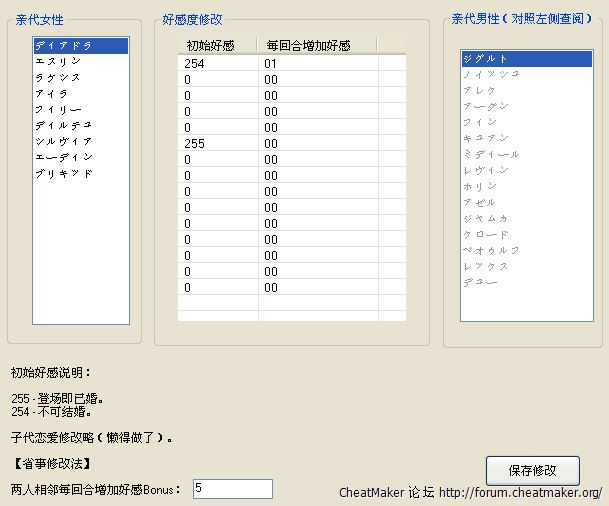
Task: Click the last row's initial affinity cell
Action: point(217,287)
